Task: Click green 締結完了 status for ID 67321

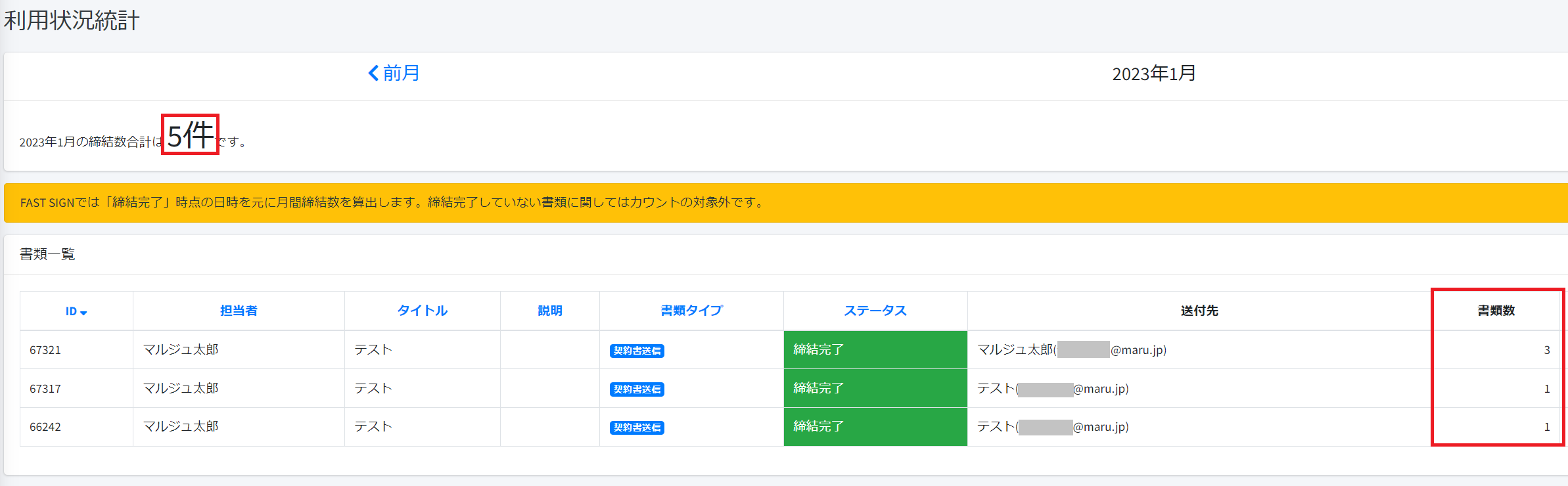Action: pos(875,349)
